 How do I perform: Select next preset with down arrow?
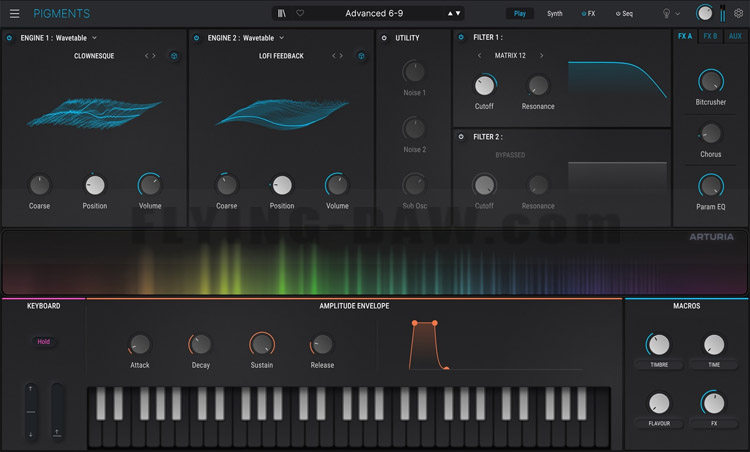pos(458,13)
